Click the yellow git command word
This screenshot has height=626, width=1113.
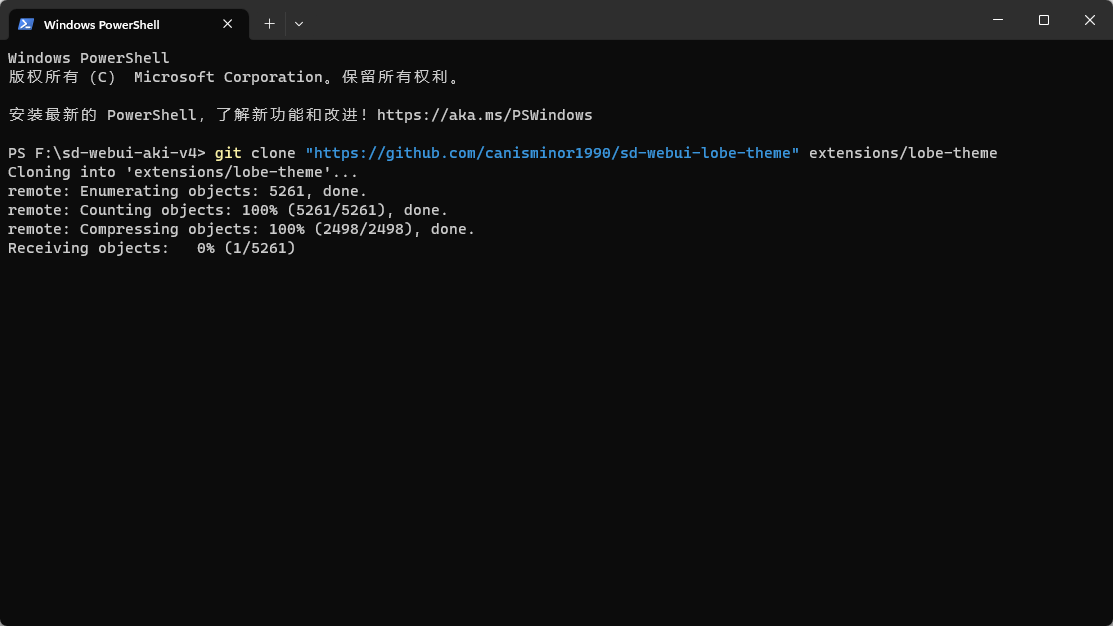pyautogui.click(x=228, y=153)
